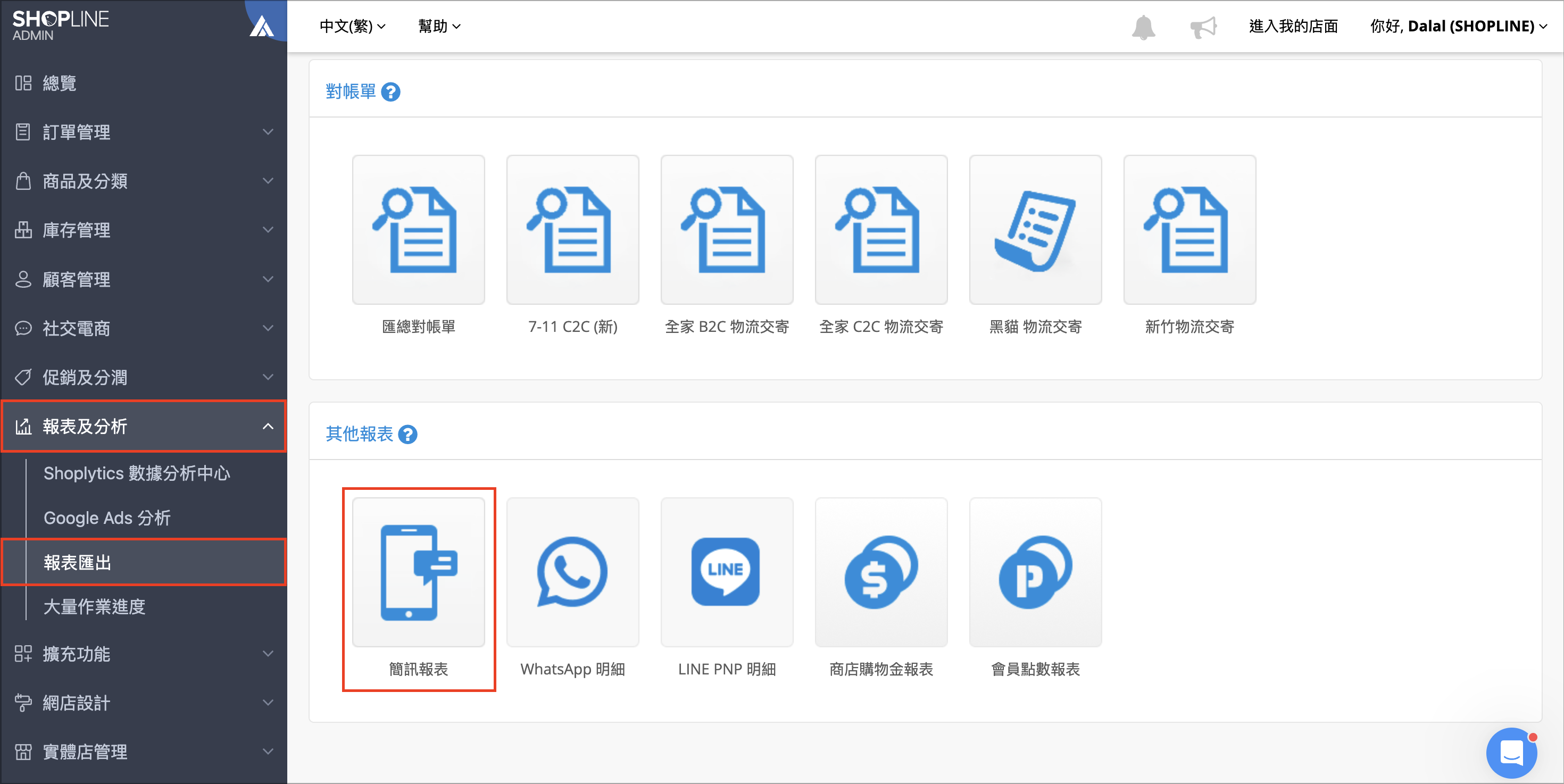
Task: Open the 會員點數報表 points icon
Action: 1035,572
